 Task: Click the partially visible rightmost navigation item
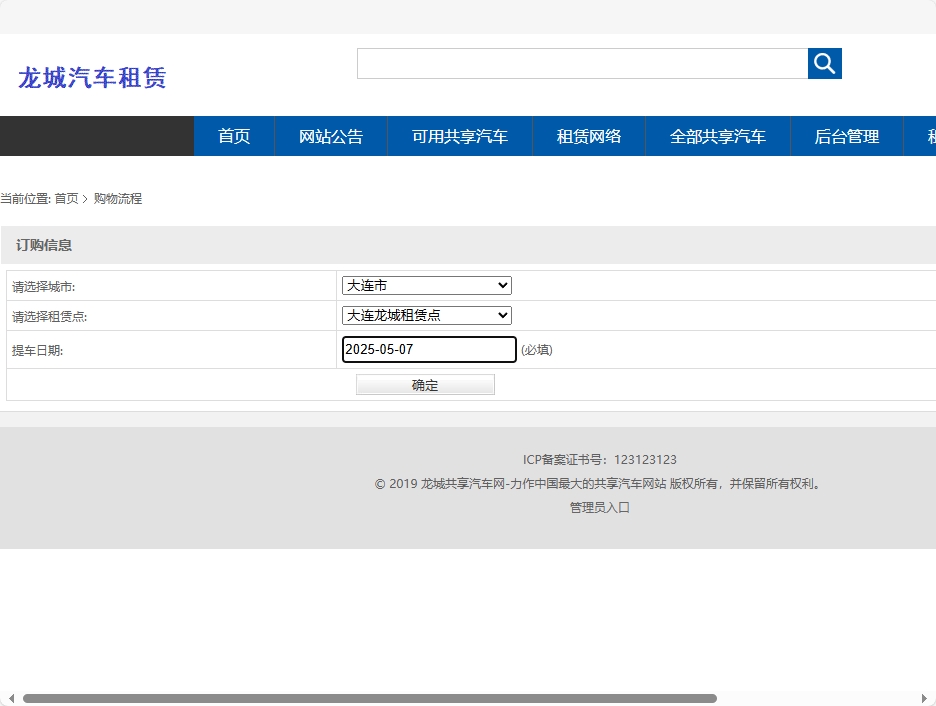pyautogui.click(x=928, y=136)
